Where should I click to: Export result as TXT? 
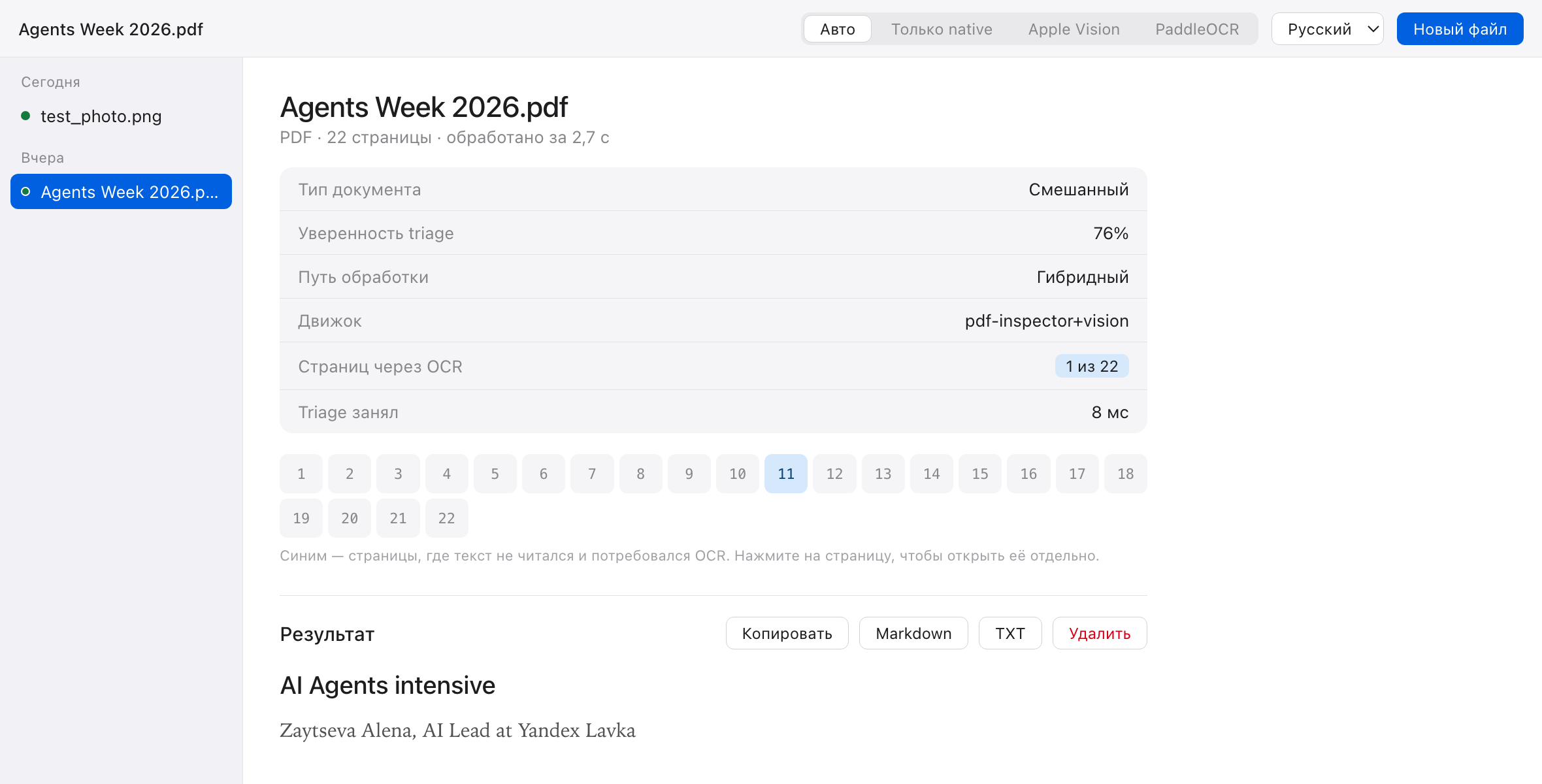pyautogui.click(x=1010, y=633)
